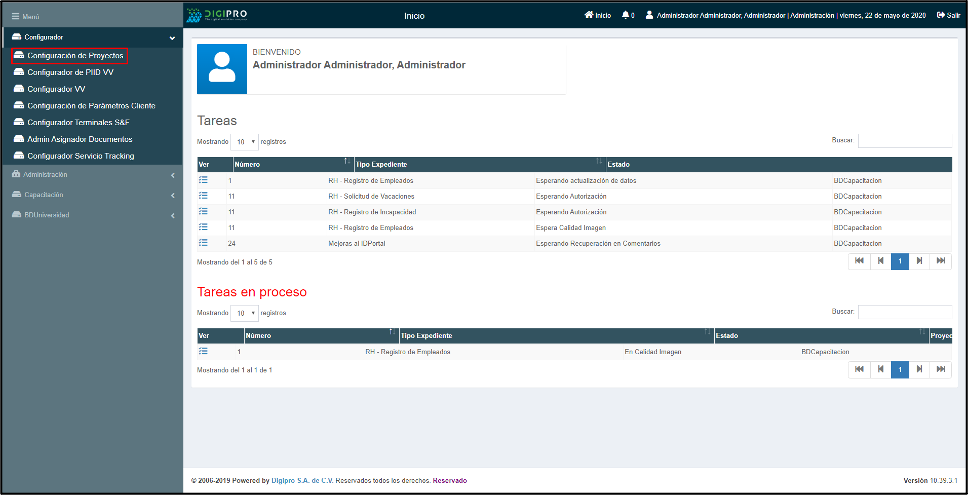Go to next page in Tareas en proceso
968x496 pixels.
(x=920, y=370)
